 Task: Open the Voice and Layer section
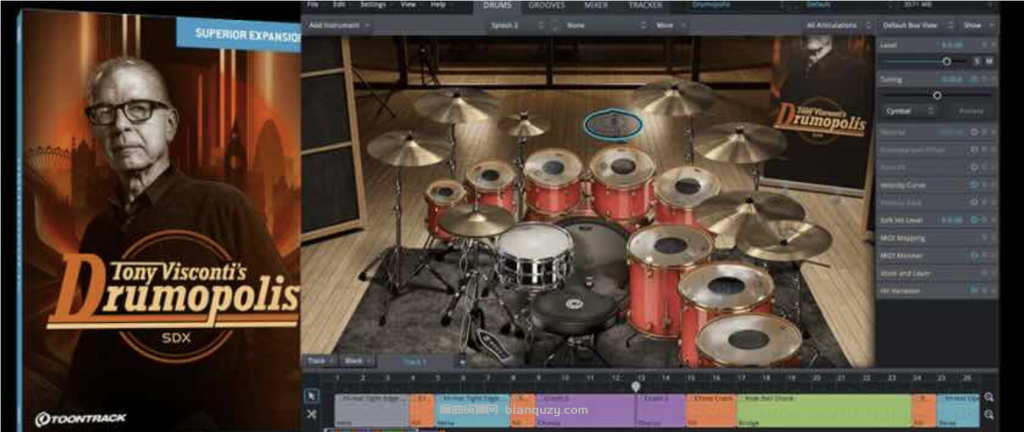[936, 273]
